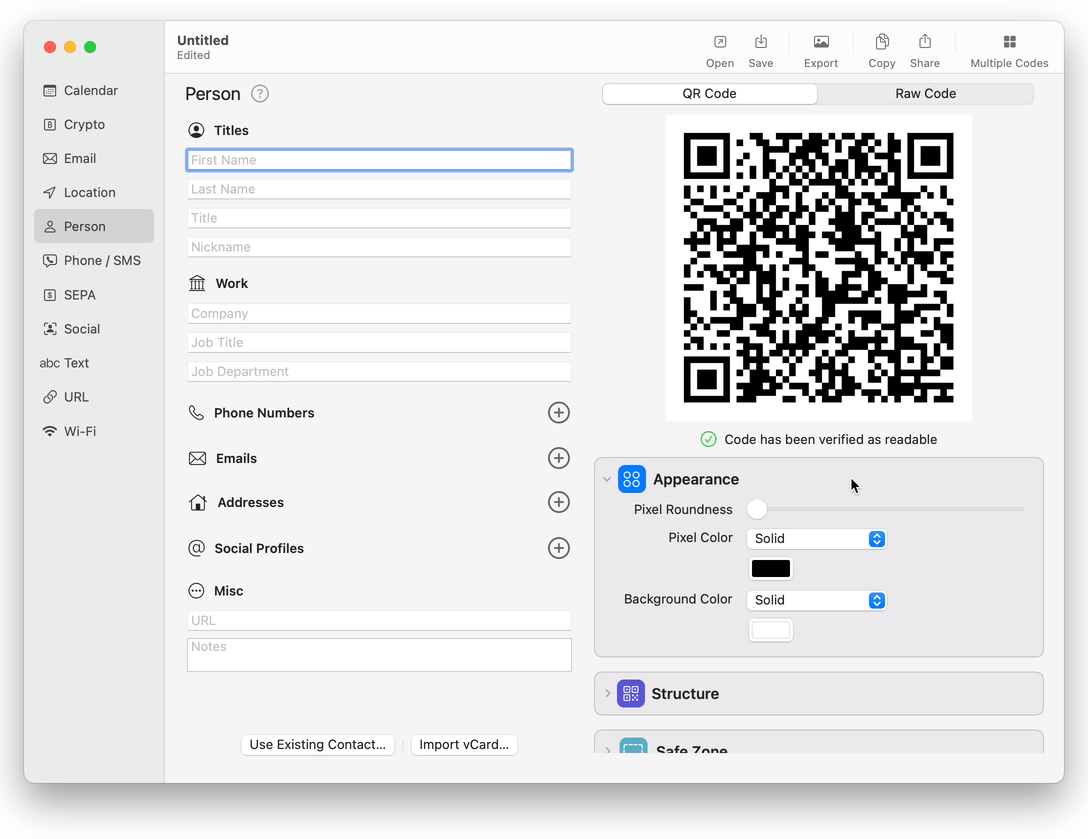Select Crypto in the sidebar
The height and width of the screenshot is (839, 1088).
pyautogui.click(x=94, y=124)
